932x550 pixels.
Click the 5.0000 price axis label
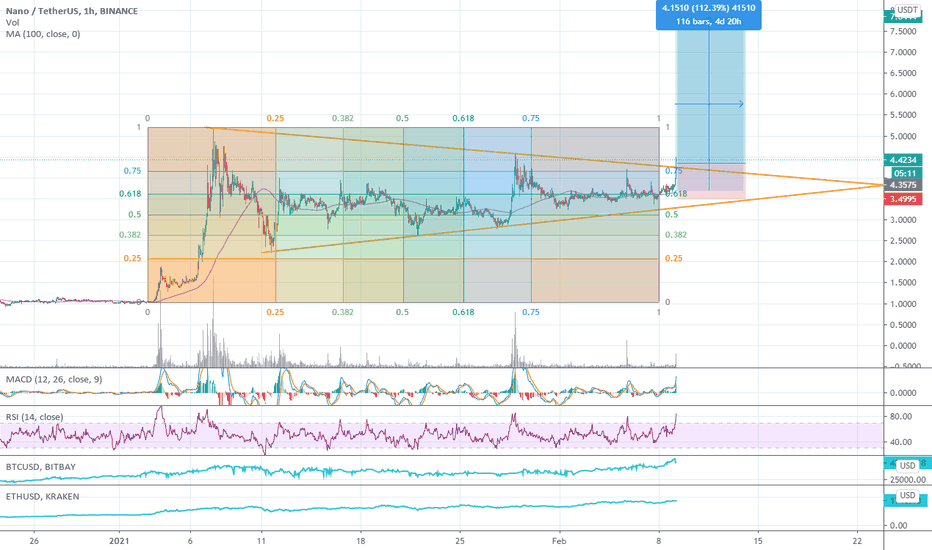[903, 136]
